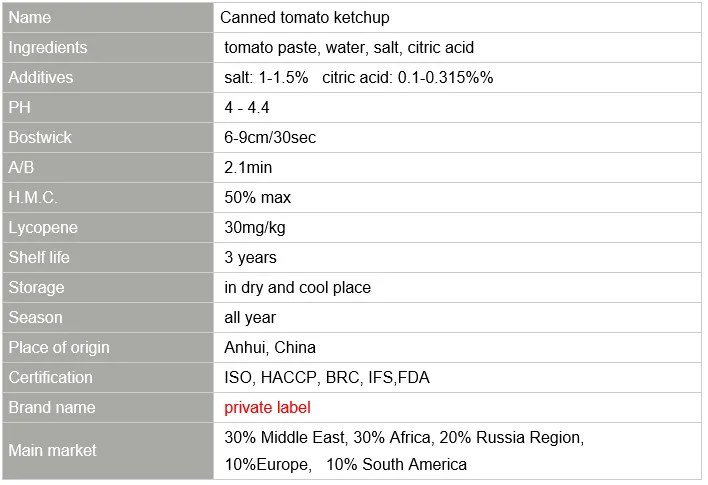Select the PH value '4 - 4.4'
The height and width of the screenshot is (485, 708).
pyautogui.click(x=247, y=107)
